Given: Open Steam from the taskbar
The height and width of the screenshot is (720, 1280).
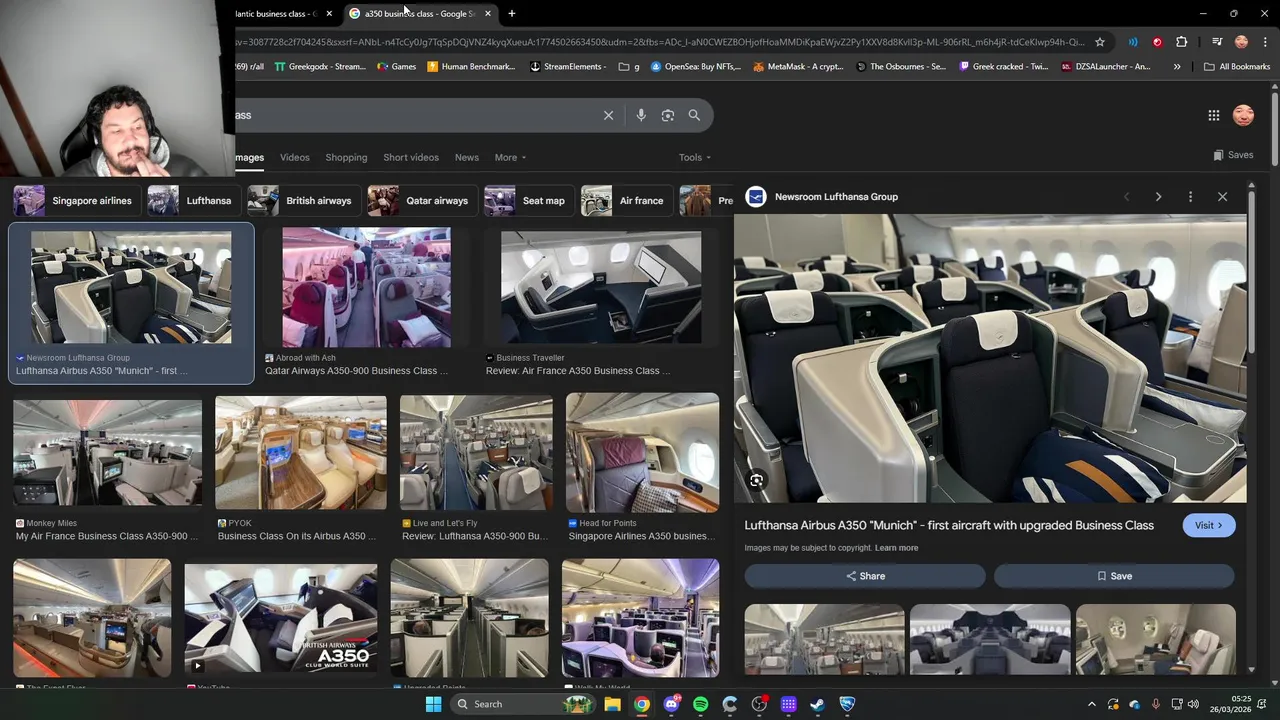Looking at the screenshot, I should (817, 704).
